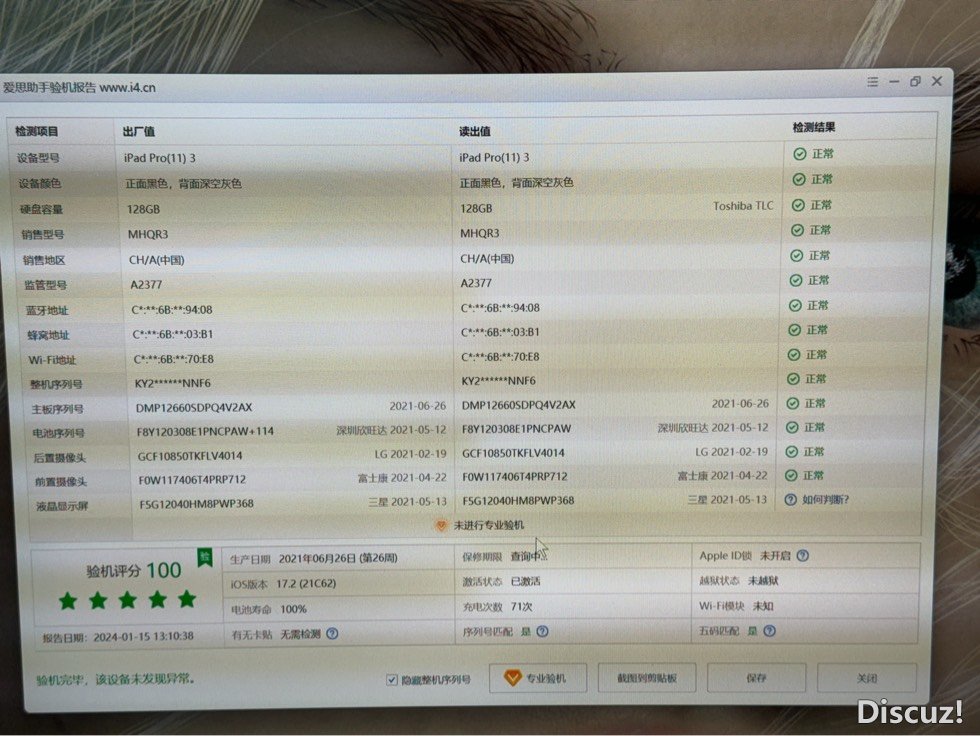Click the 越狱状态 未越狱 value

pyautogui.click(x=763, y=580)
